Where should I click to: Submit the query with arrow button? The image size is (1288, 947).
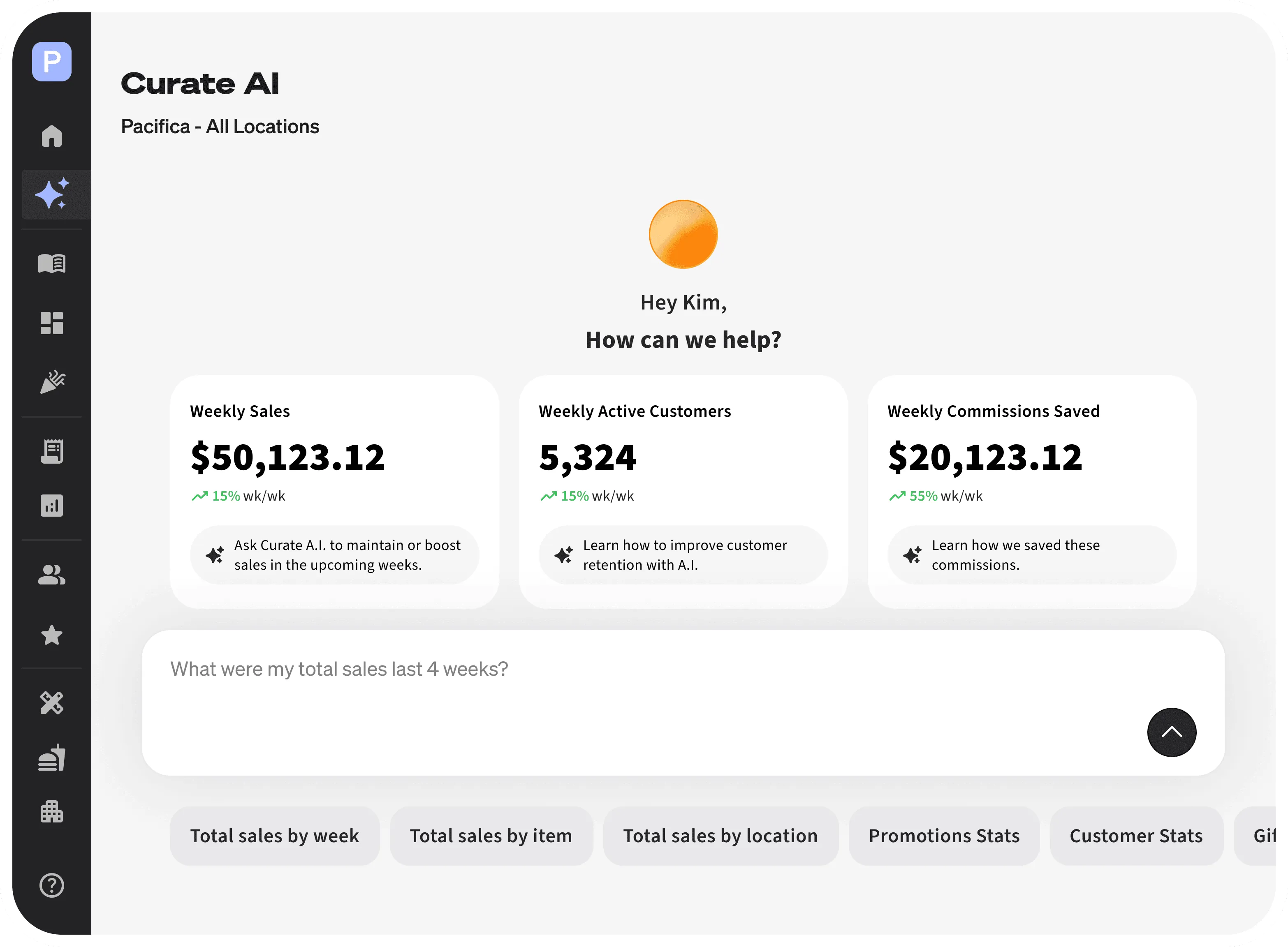(x=1171, y=732)
